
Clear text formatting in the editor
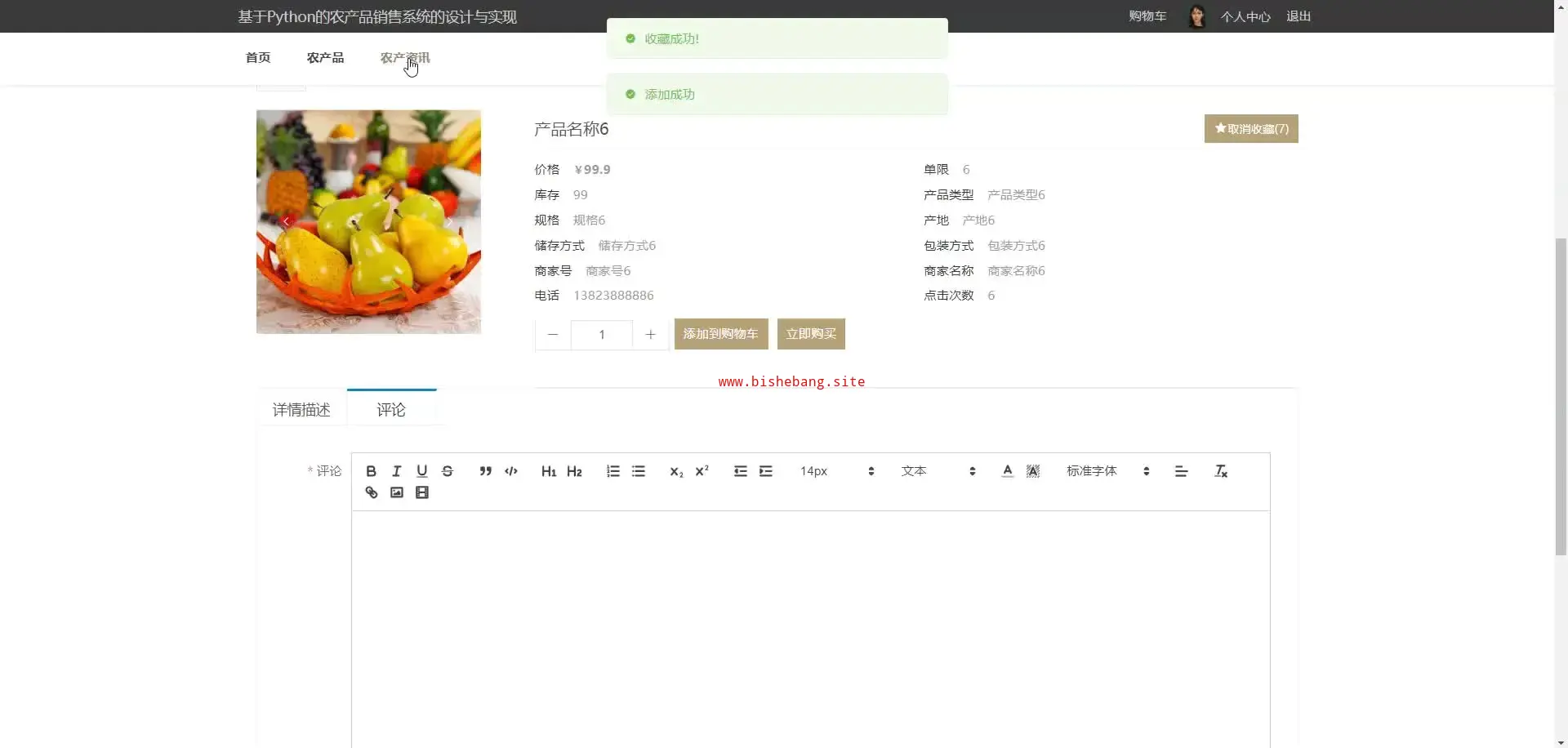[1221, 471]
